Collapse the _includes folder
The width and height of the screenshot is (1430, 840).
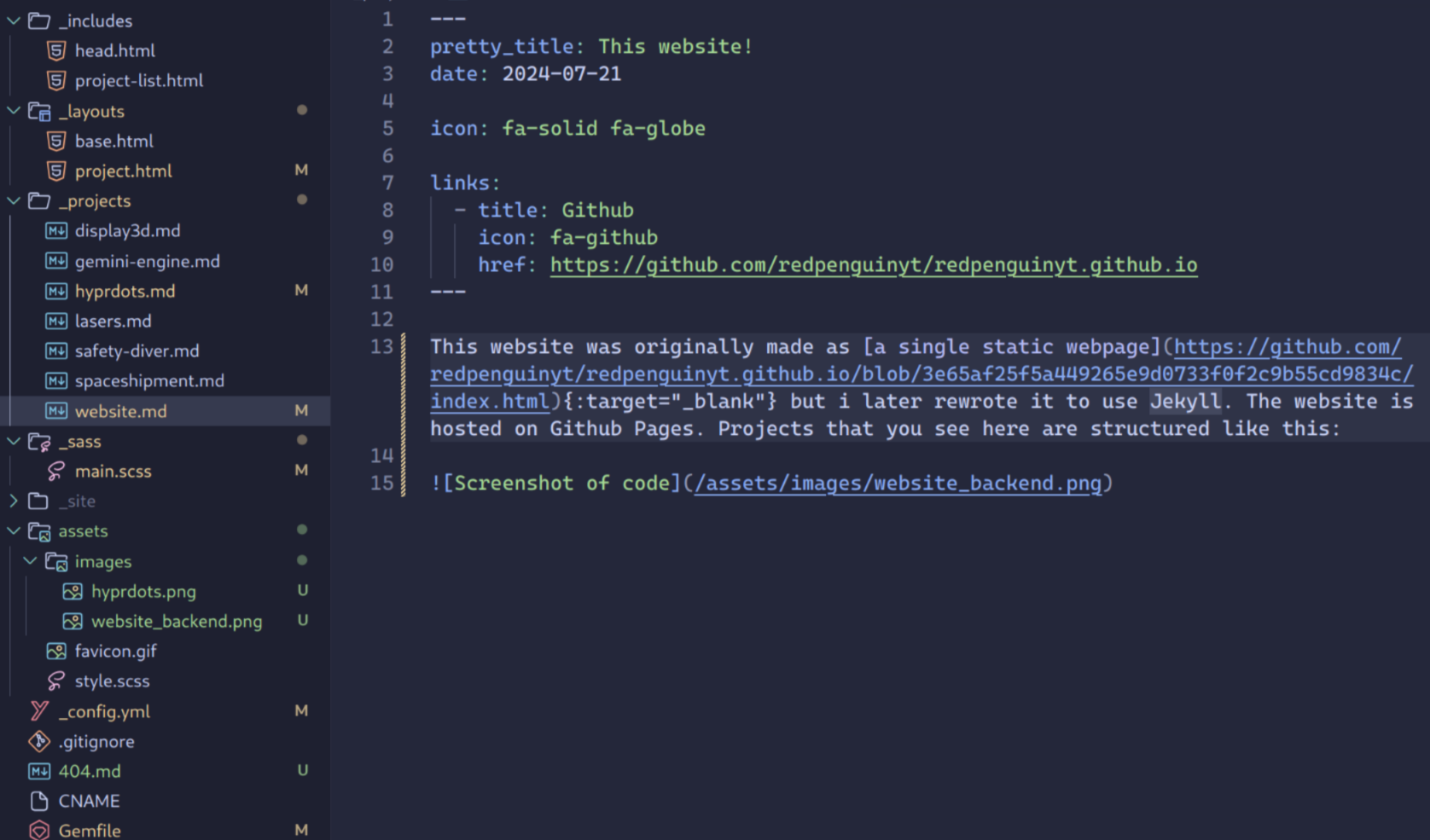(13, 20)
